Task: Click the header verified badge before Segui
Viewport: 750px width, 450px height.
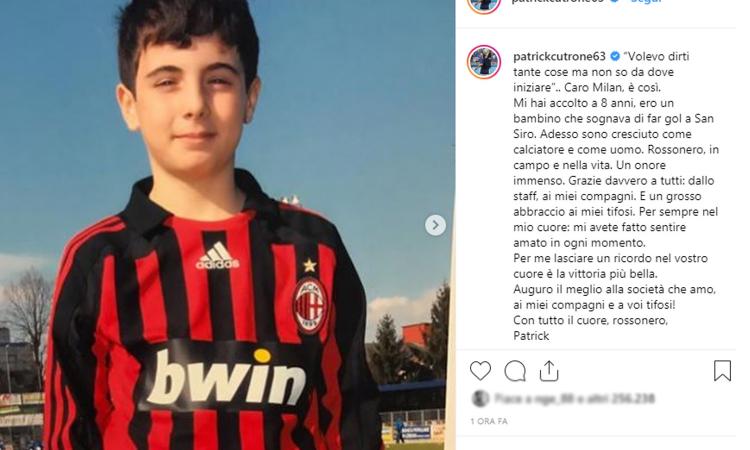Action: pos(615,1)
